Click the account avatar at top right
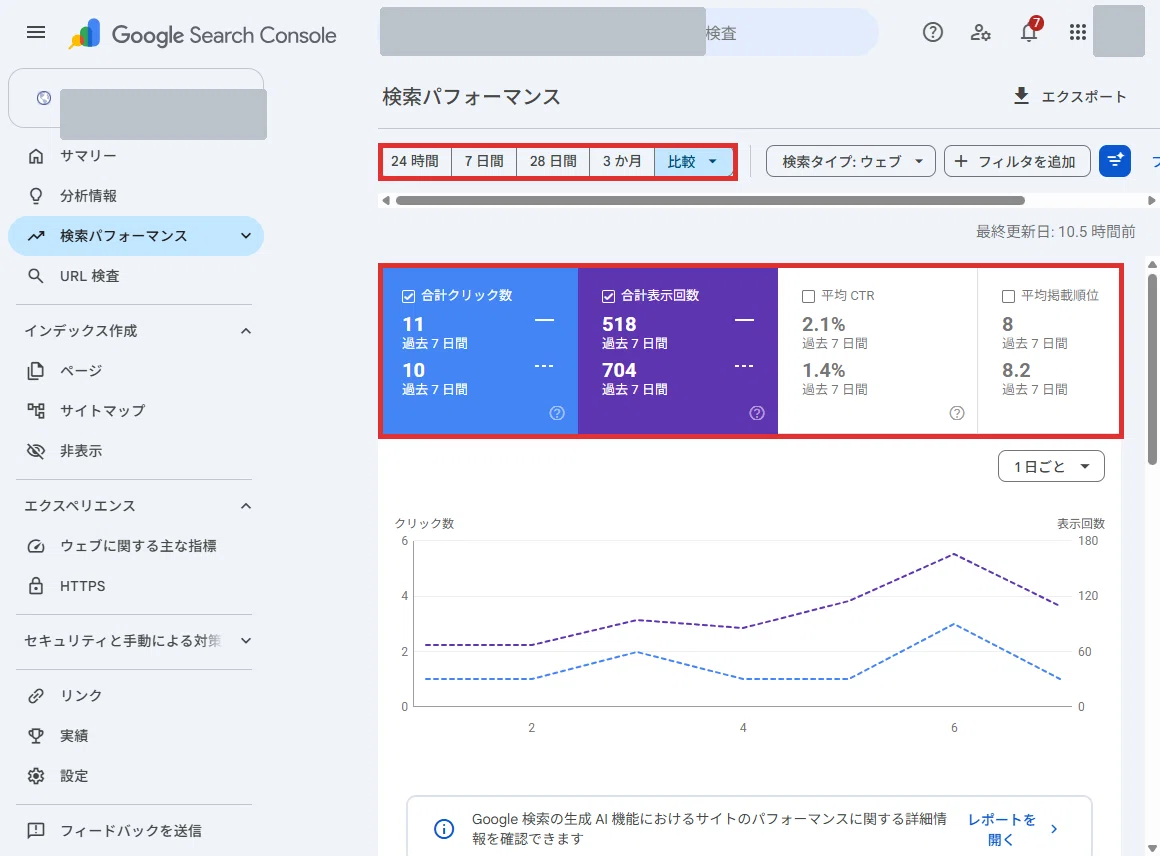 [x=1119, y=31]
